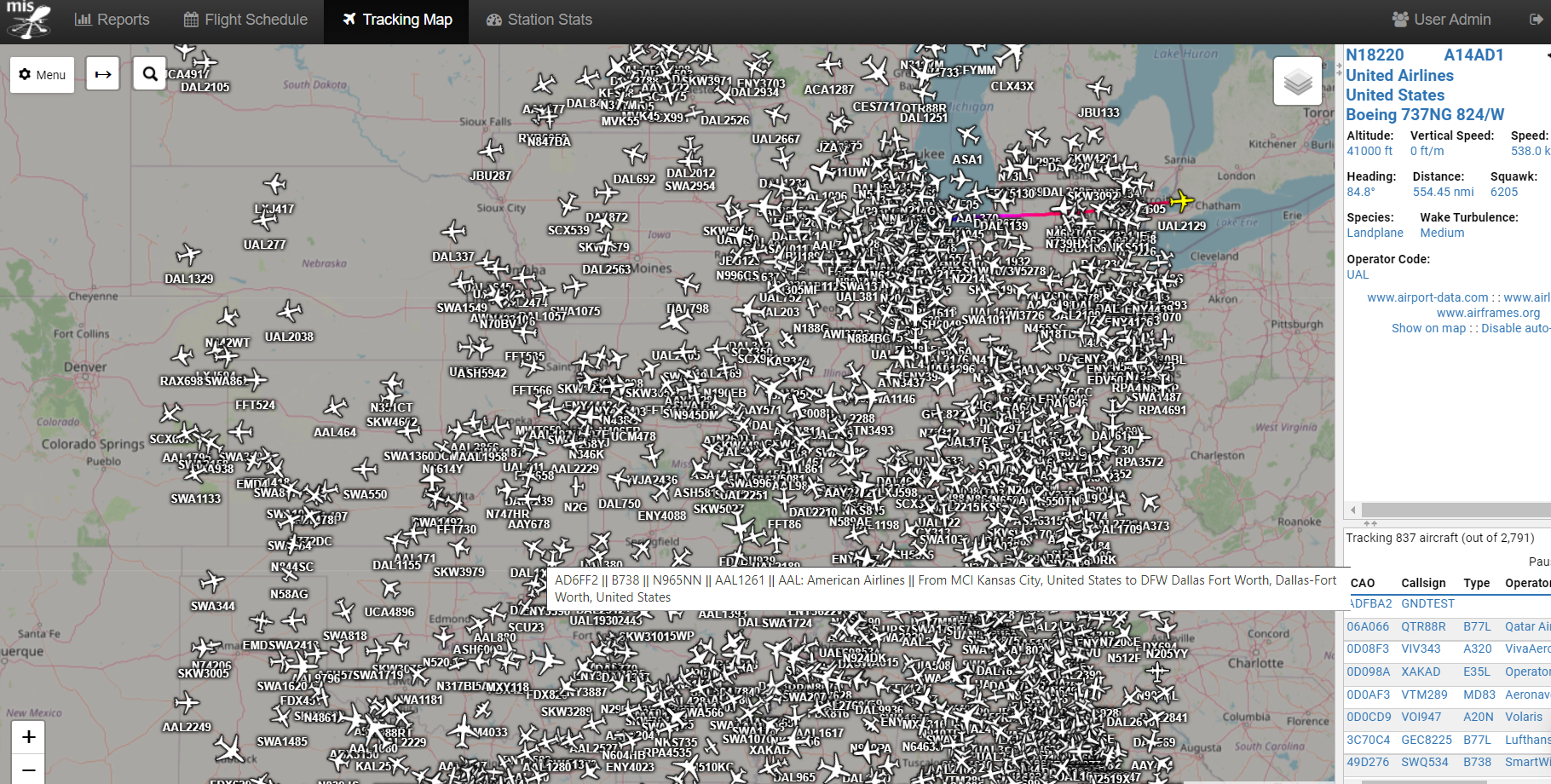Zoom out with the minus button

point(28,770)
